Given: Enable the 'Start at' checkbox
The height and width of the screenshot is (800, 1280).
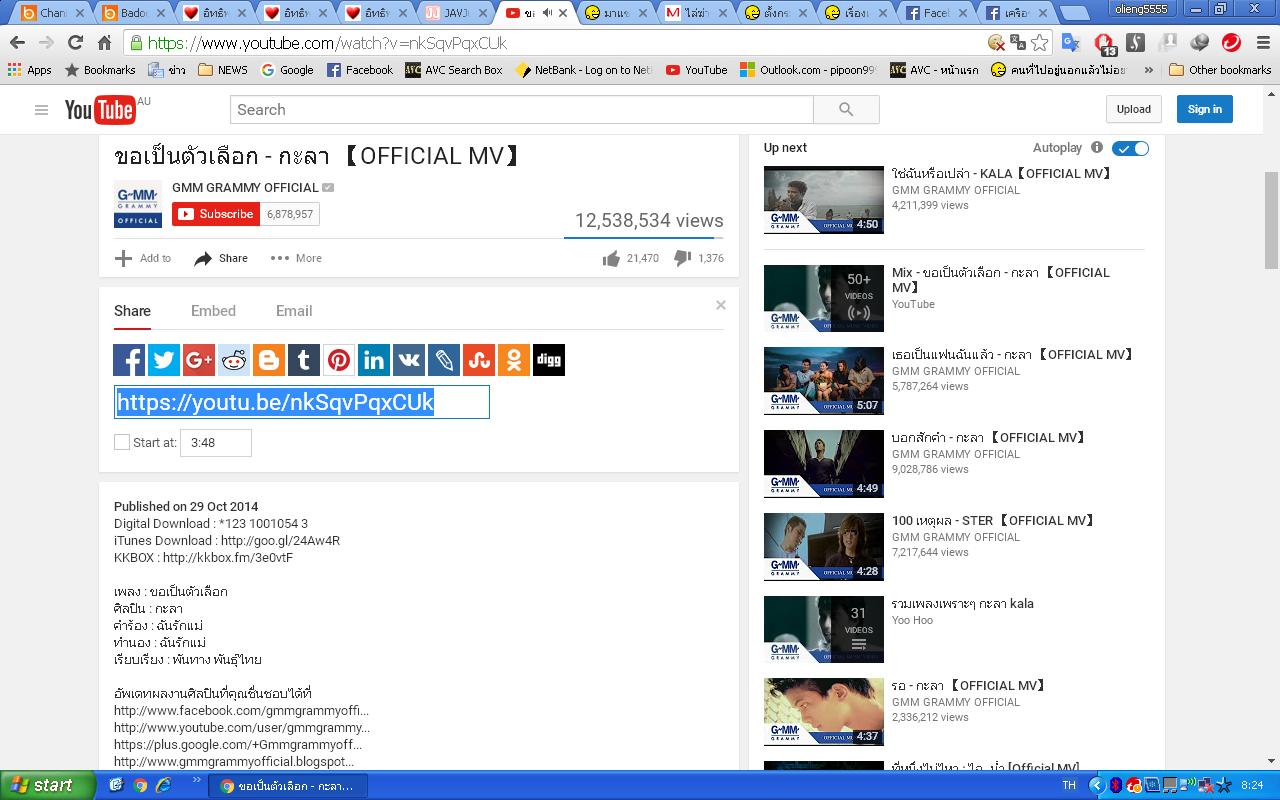Looking at the screenshot, I should pos(122,442).
